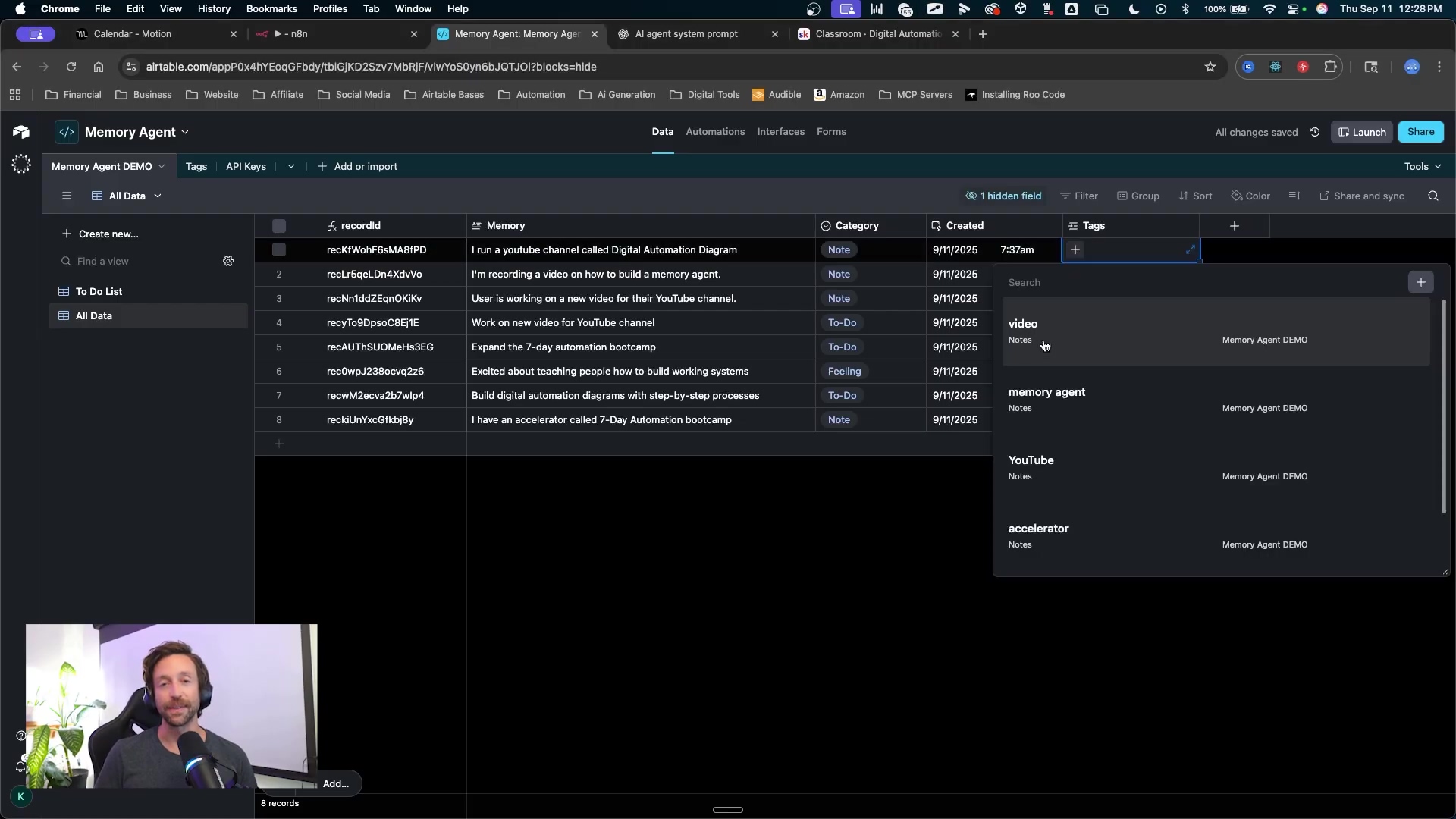Image resolution: width=1456 pixels, height=819 pixels.
Task: Click the plus button beside tag Search
Action: tap(1420, 282)
